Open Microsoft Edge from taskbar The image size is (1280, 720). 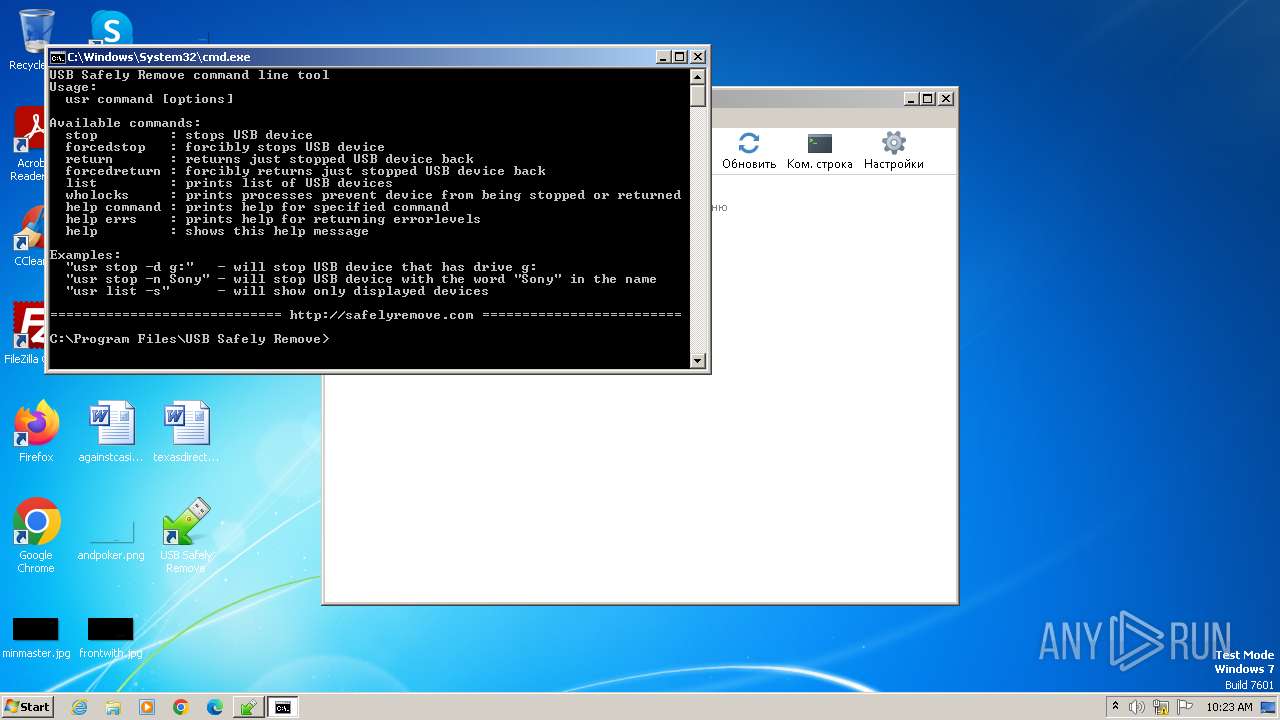(215, 707)
